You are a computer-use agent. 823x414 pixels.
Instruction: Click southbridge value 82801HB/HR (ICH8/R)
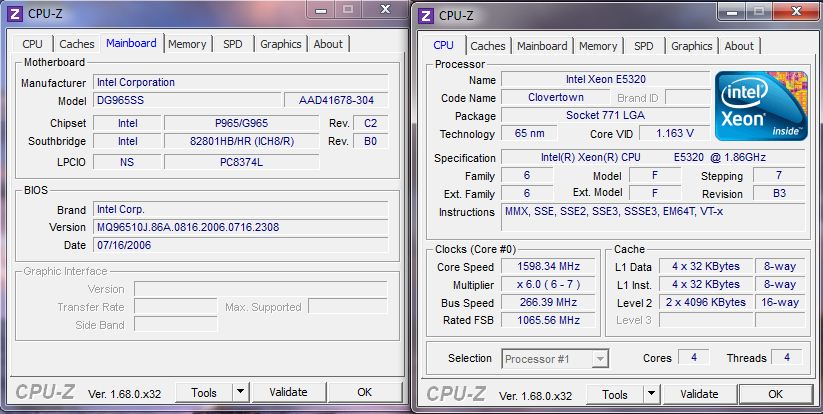click(x=241, y=141)
